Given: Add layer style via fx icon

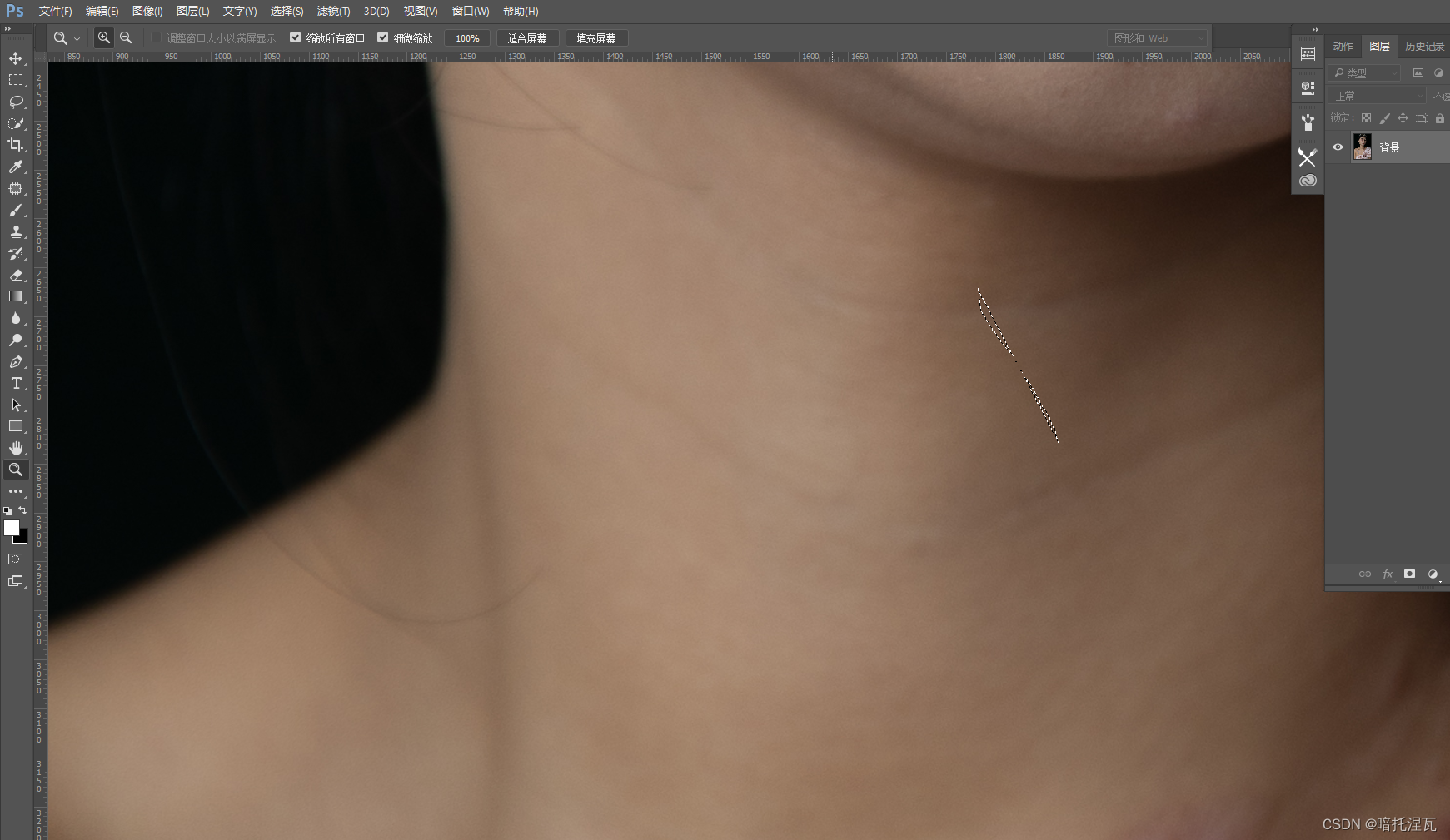Looking at the screenshot, I should coord(1388,574).
